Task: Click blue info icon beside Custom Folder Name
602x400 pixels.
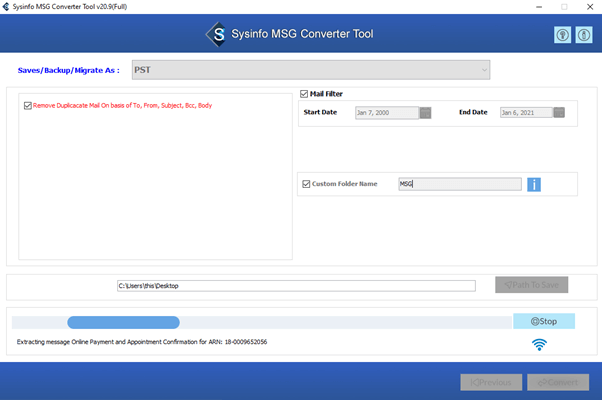Action: tap(534, 185)
